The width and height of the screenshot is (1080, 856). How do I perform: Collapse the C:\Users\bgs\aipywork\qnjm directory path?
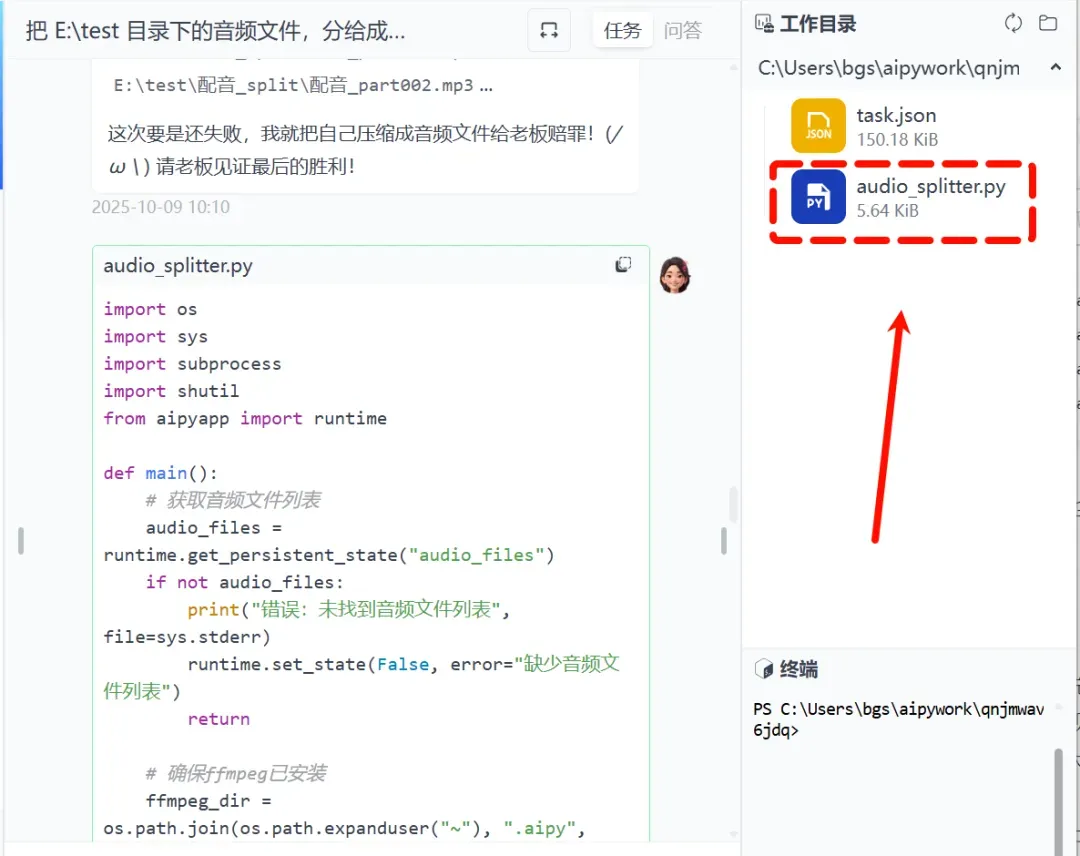click(1055, 67)
